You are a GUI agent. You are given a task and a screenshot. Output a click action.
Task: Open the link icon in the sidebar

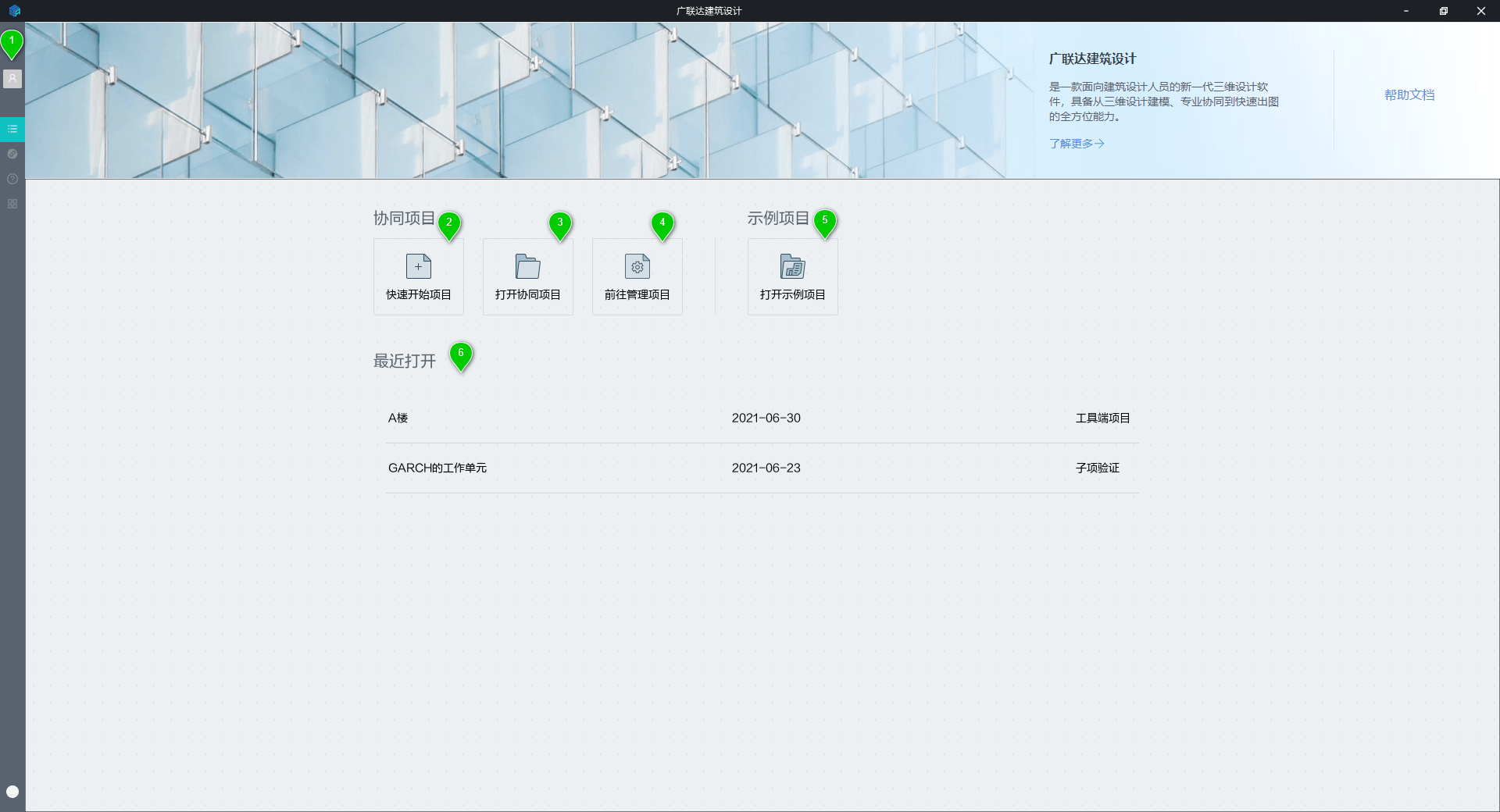12,154
